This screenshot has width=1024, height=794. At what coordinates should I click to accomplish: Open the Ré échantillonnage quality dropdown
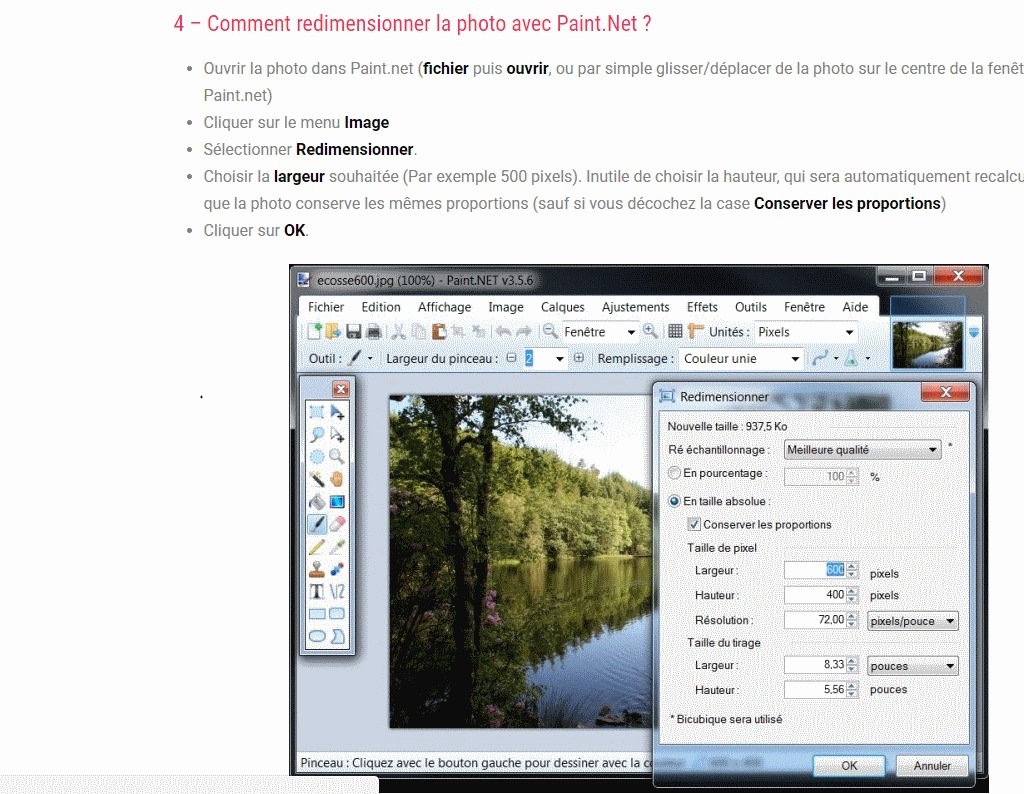pos(863,450)
